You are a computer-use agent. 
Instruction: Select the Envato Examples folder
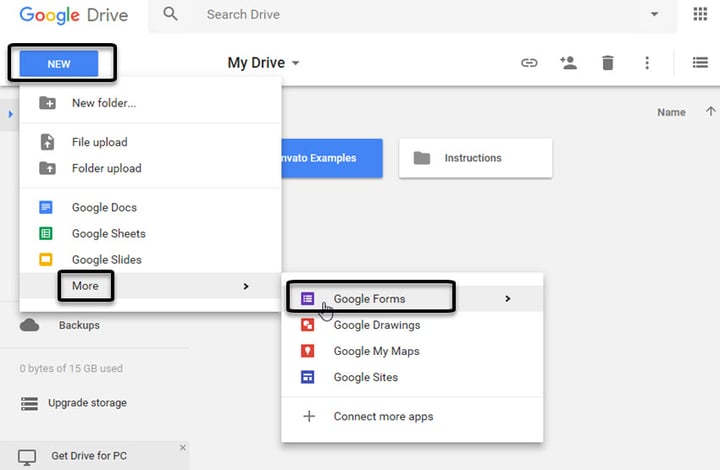pos(332,158)
